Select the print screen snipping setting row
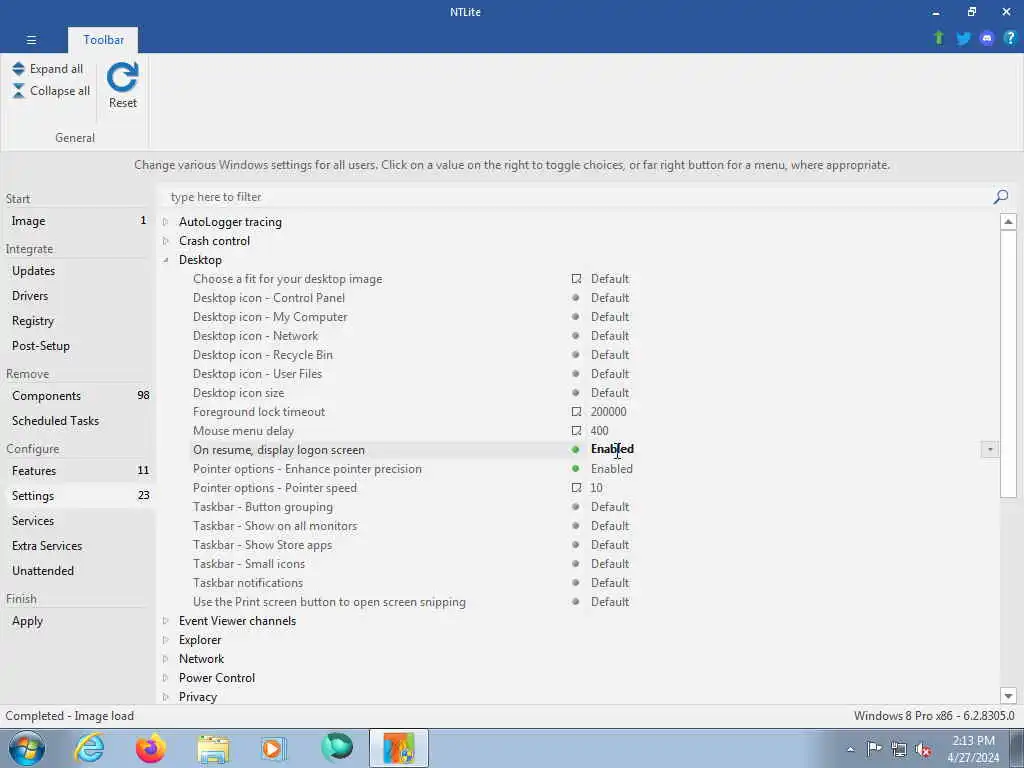 pyautogui.click(x=594, y=601)
